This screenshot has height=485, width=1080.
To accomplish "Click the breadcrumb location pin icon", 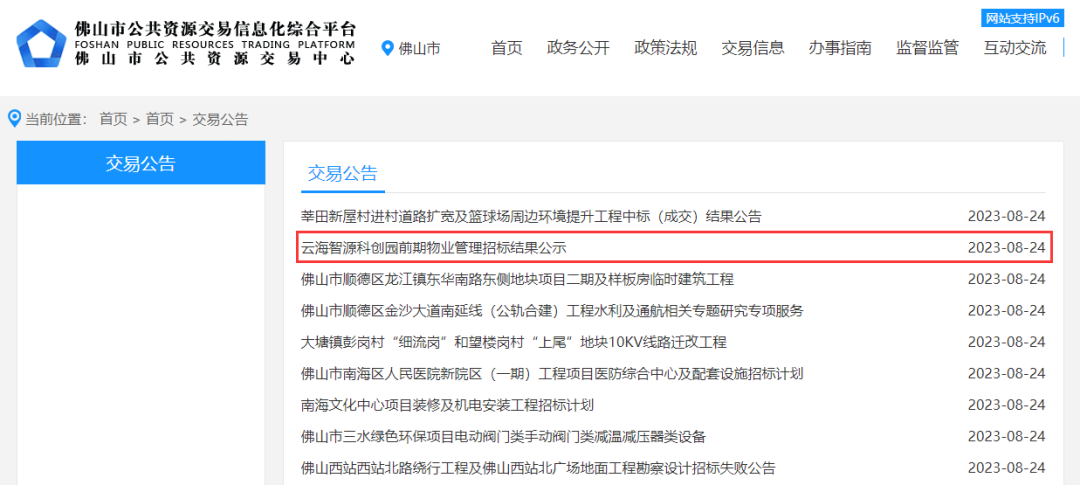I will click(14, 119).
